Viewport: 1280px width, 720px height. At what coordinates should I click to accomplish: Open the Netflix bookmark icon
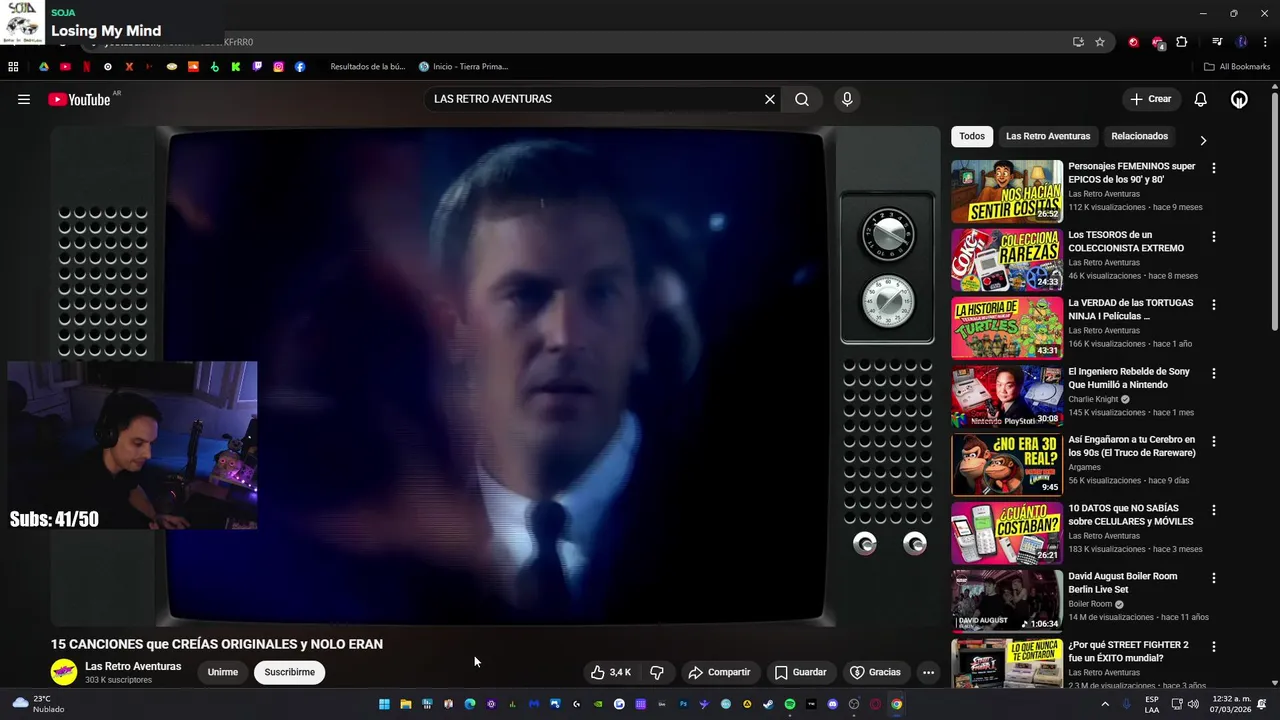tap(87, 67)
